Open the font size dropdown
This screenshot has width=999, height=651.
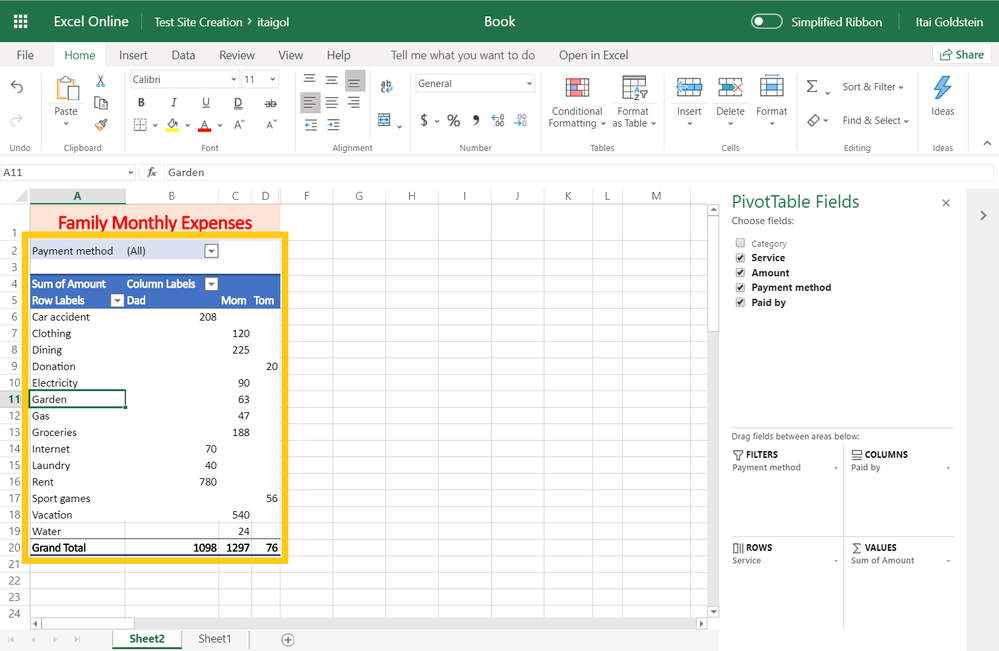(273, 80)
